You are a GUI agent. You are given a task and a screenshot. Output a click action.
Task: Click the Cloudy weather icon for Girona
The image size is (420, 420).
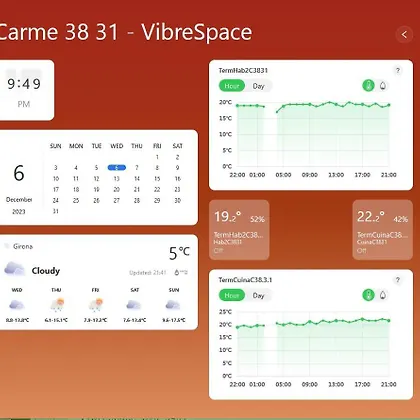point(15,269)
